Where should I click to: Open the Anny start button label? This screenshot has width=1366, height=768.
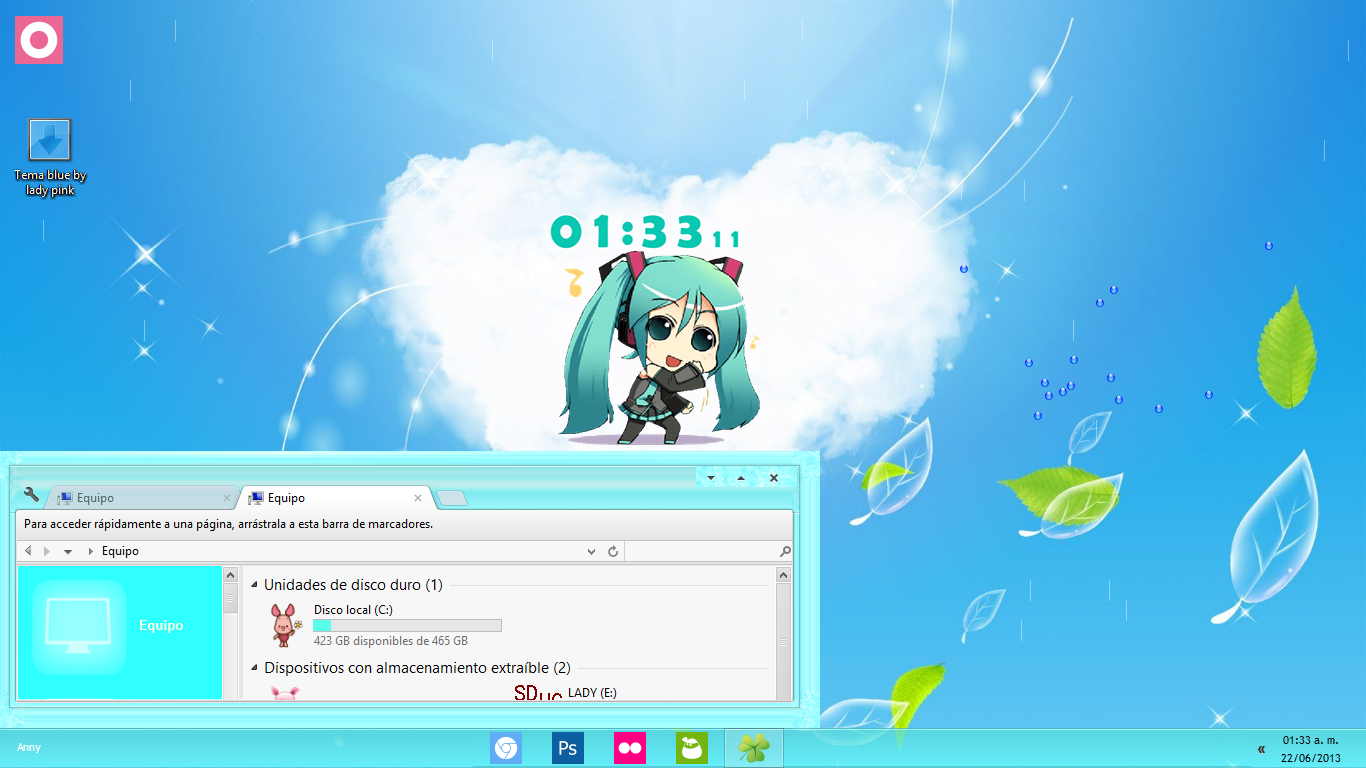click(x=29, y=747)
